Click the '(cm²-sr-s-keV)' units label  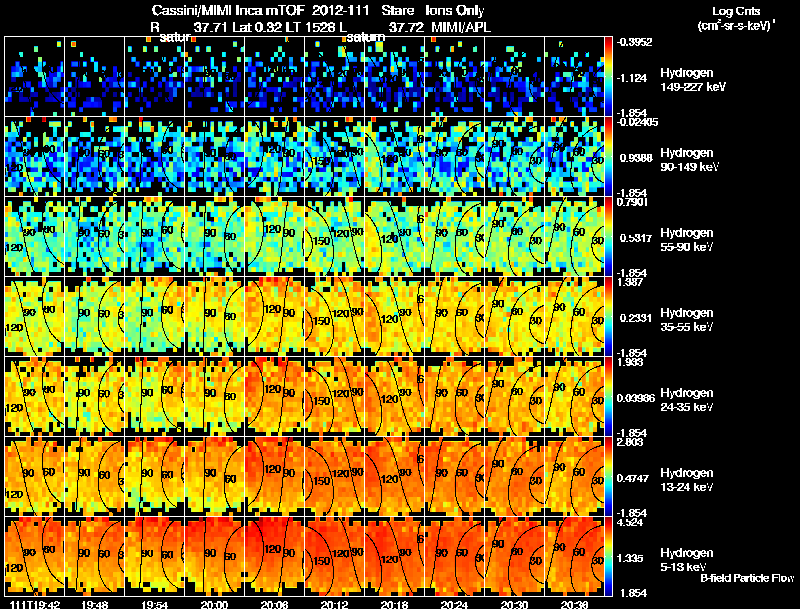click(x=736, y=26)
